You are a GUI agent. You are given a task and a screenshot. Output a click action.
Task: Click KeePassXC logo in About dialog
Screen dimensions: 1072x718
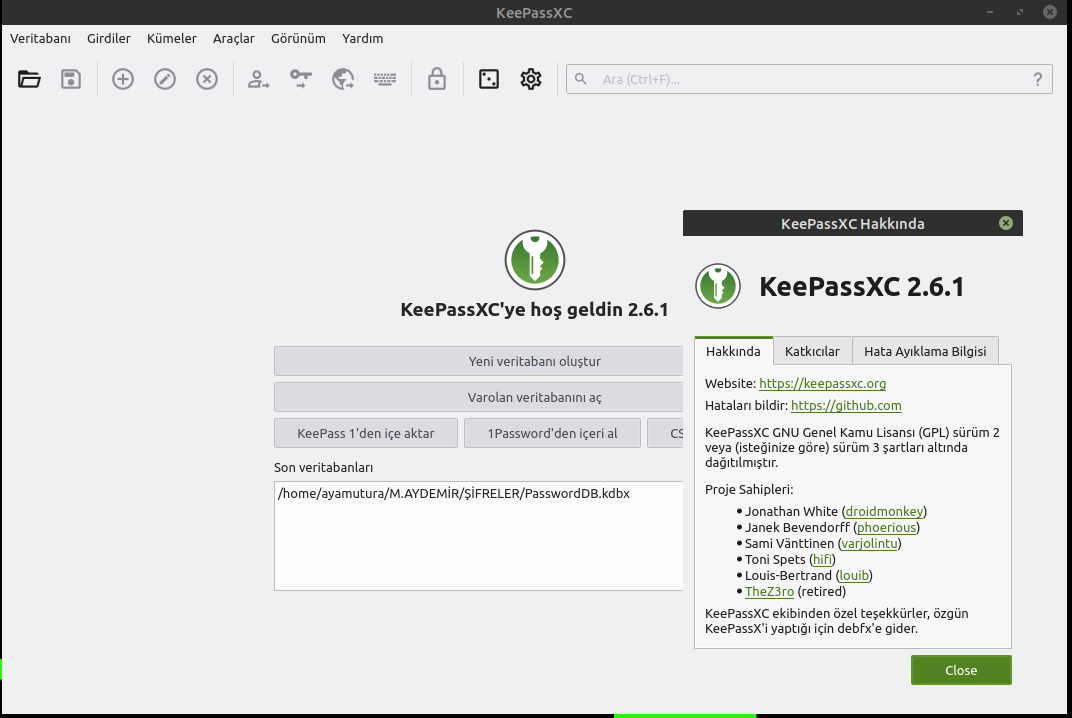click(x=718, y=286)
